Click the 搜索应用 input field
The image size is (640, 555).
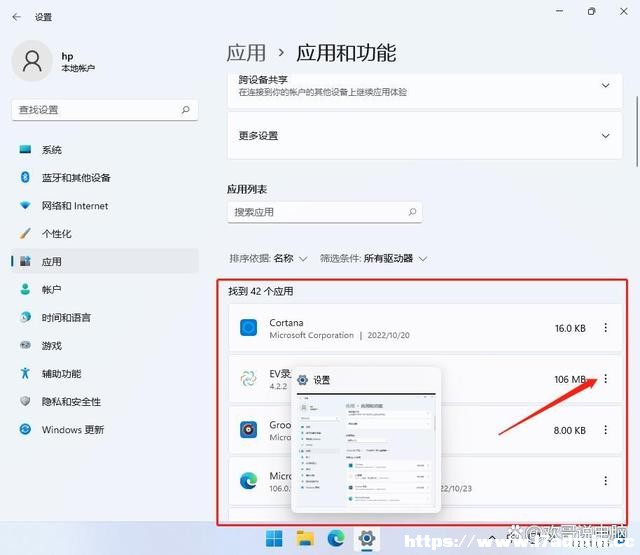(x=325, y=212)
